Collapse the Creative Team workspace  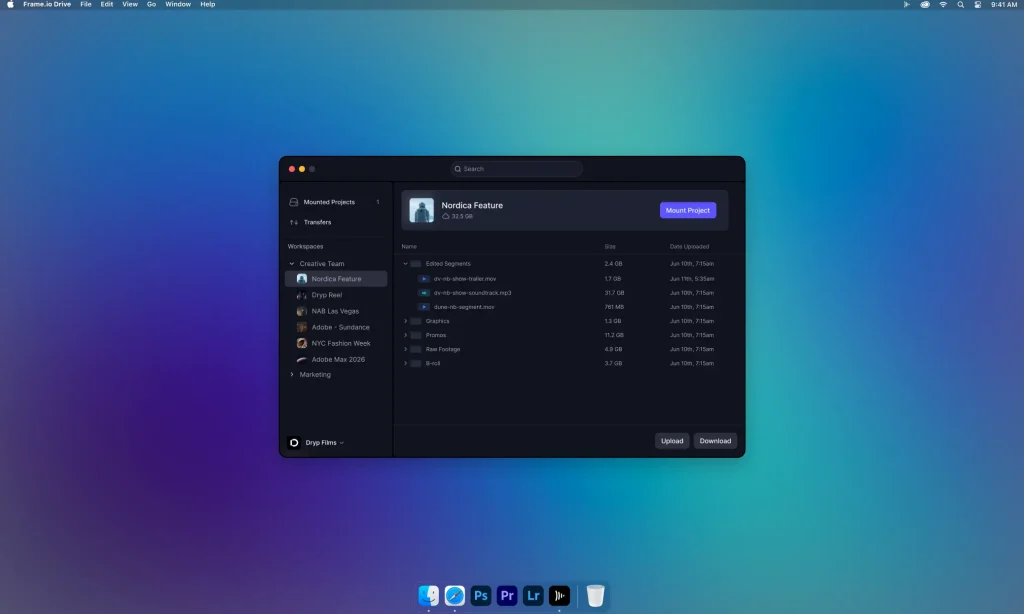(x=292, y=264)
